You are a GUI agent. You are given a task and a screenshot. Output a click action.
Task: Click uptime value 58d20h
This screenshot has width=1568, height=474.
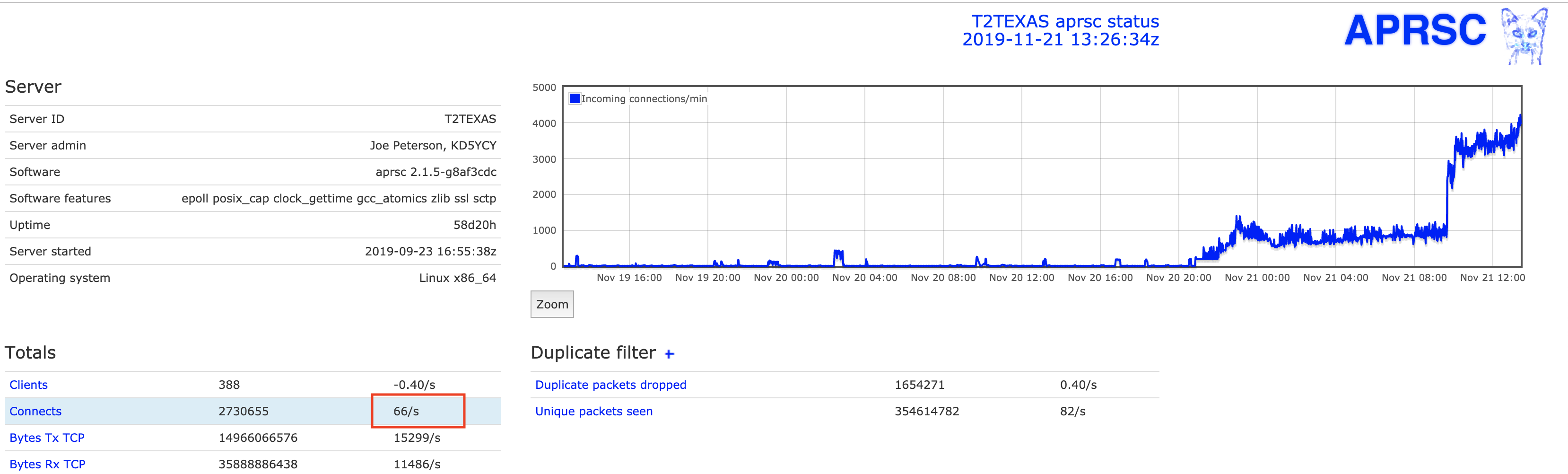474,225
